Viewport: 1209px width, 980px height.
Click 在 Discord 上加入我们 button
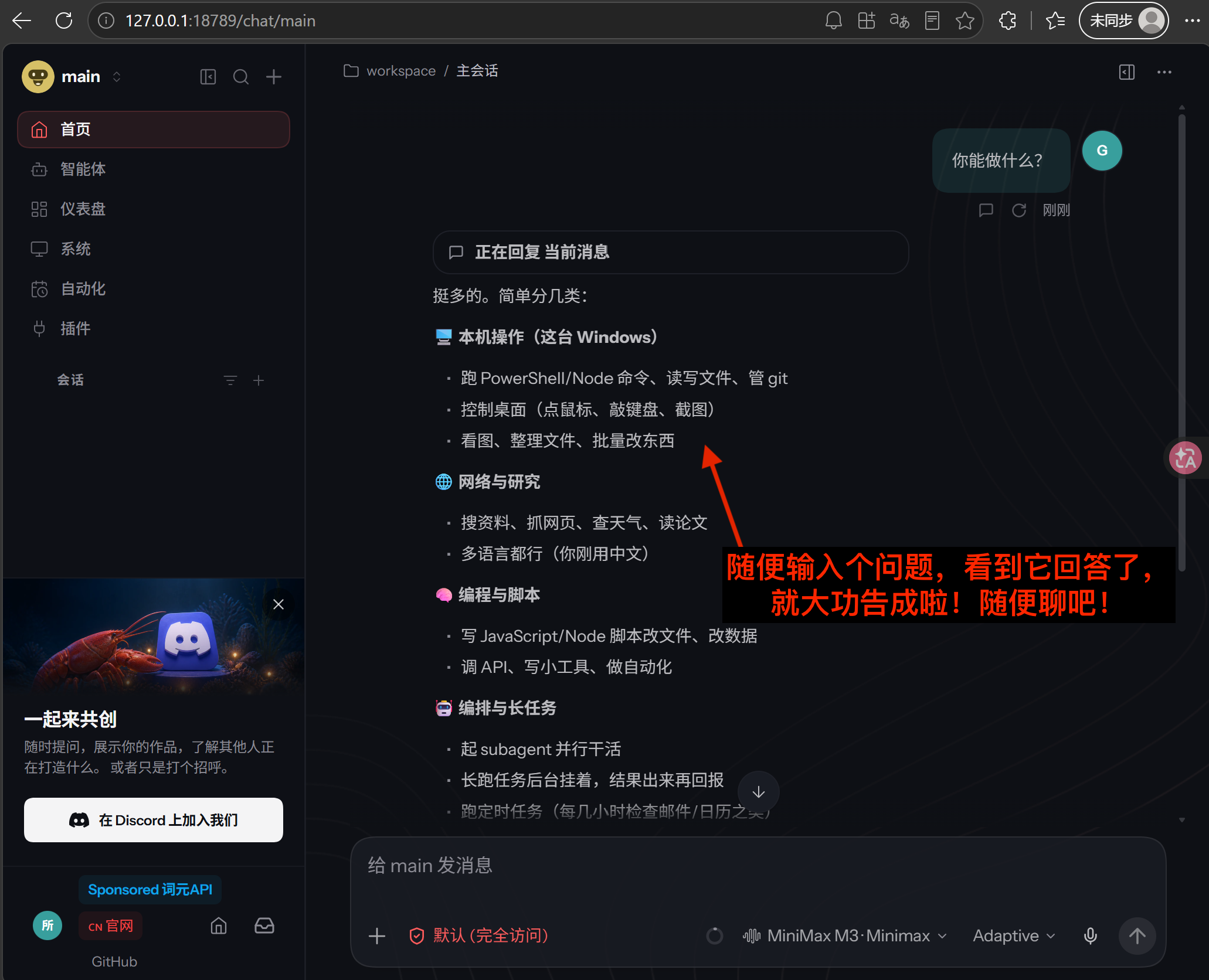point(154,820)
